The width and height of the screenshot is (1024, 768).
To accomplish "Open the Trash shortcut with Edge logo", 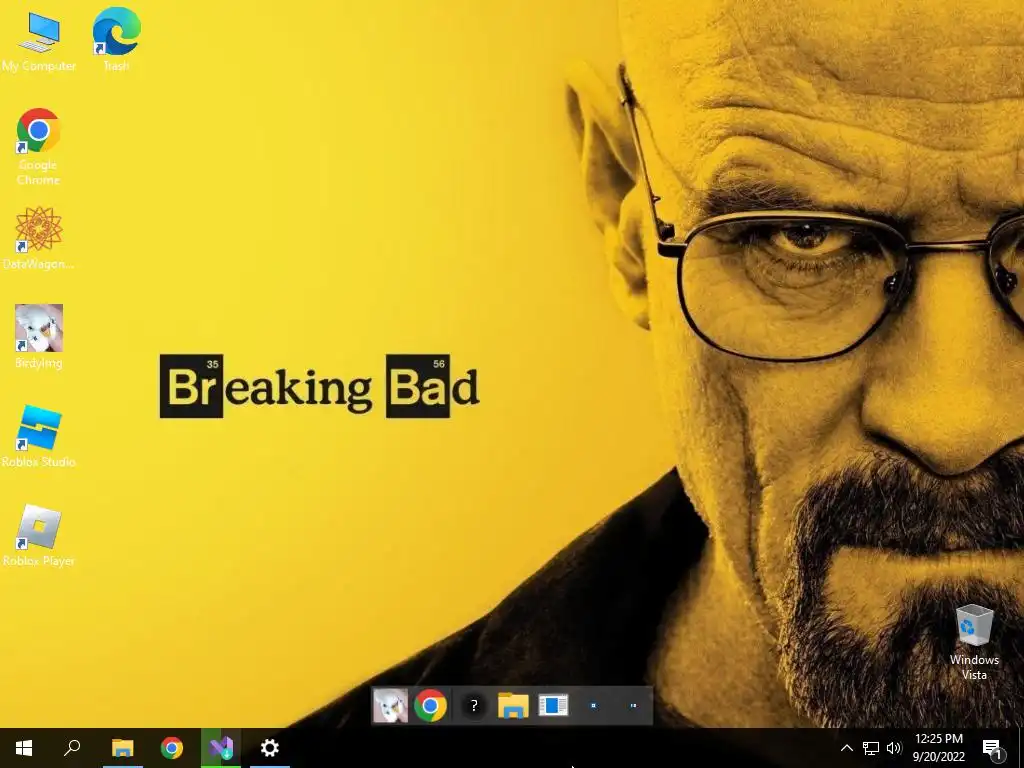I will (x=116, y=39).
